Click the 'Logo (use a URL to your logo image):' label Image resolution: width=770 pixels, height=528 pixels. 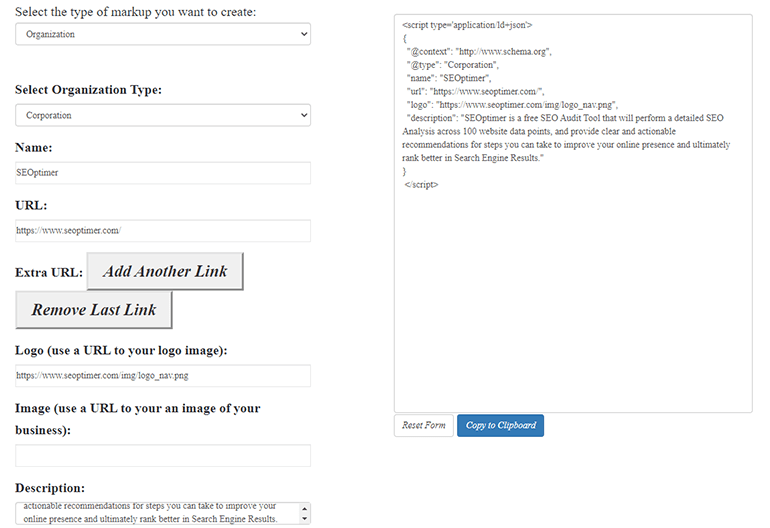121,351
